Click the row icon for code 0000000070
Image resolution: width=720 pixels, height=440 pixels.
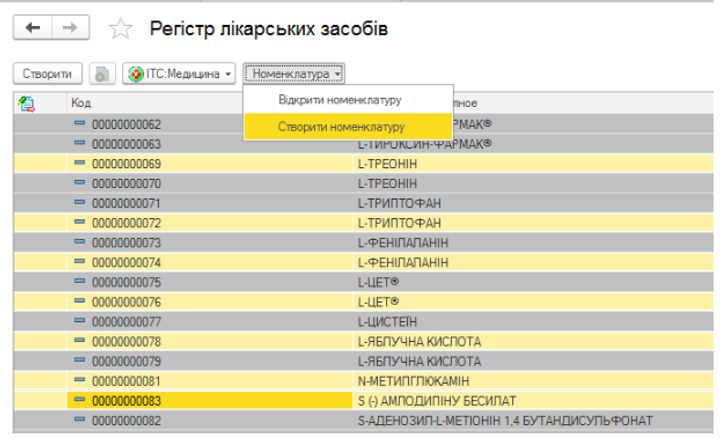pyautogui.click(x=79, y=182)
